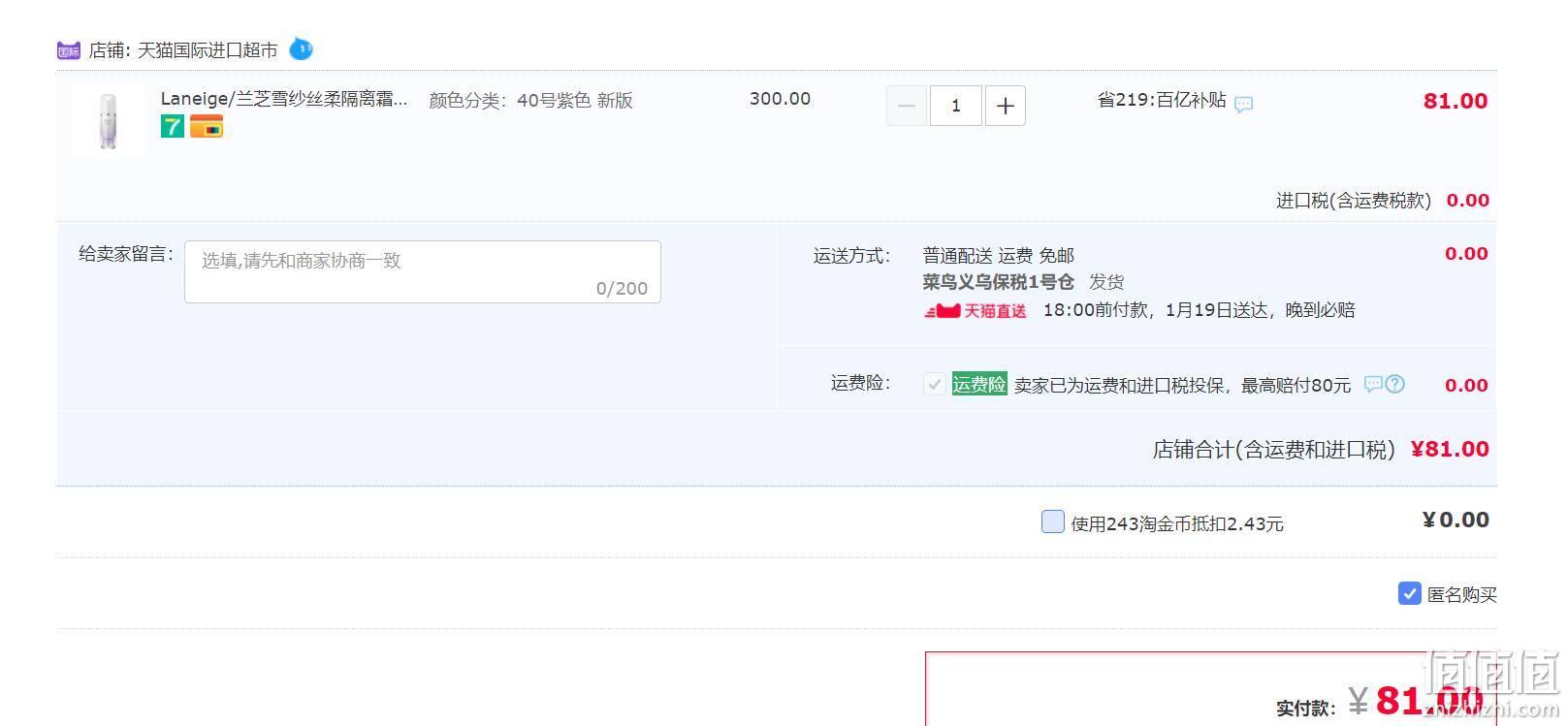Click the orange credit card badge icon
Viewport: 1568px width, 726px height.
pos(207,126)
